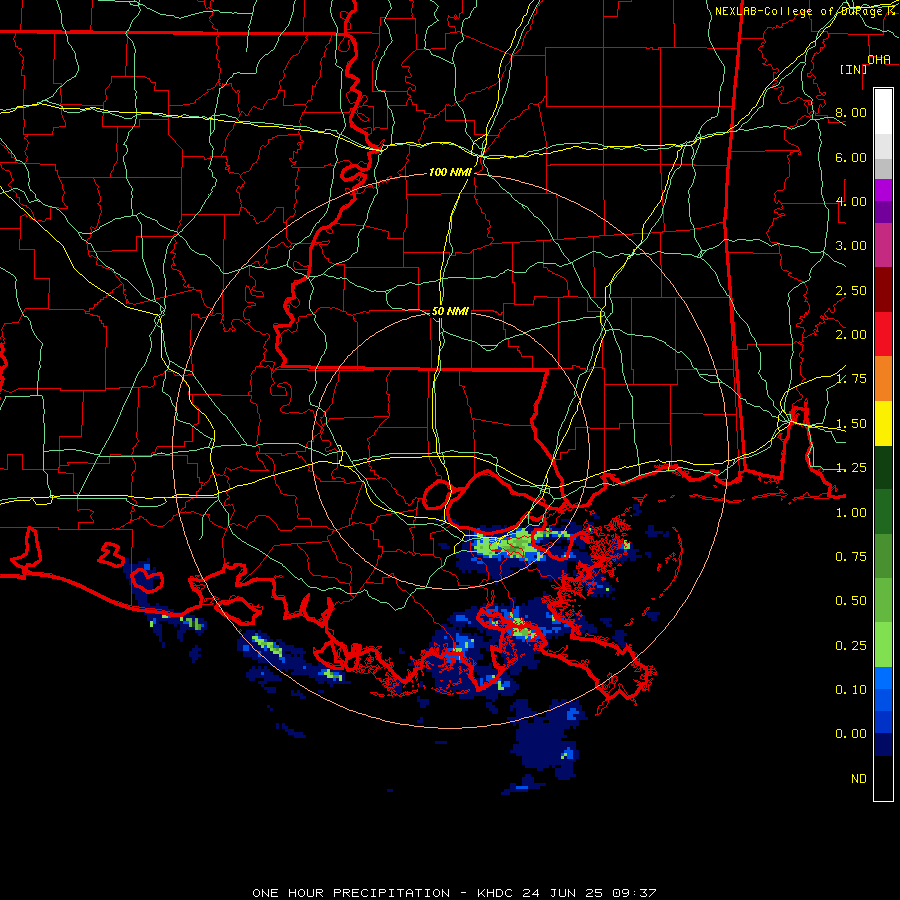Click the white 8.00 inch legend swatch

(x=883, y=112)
